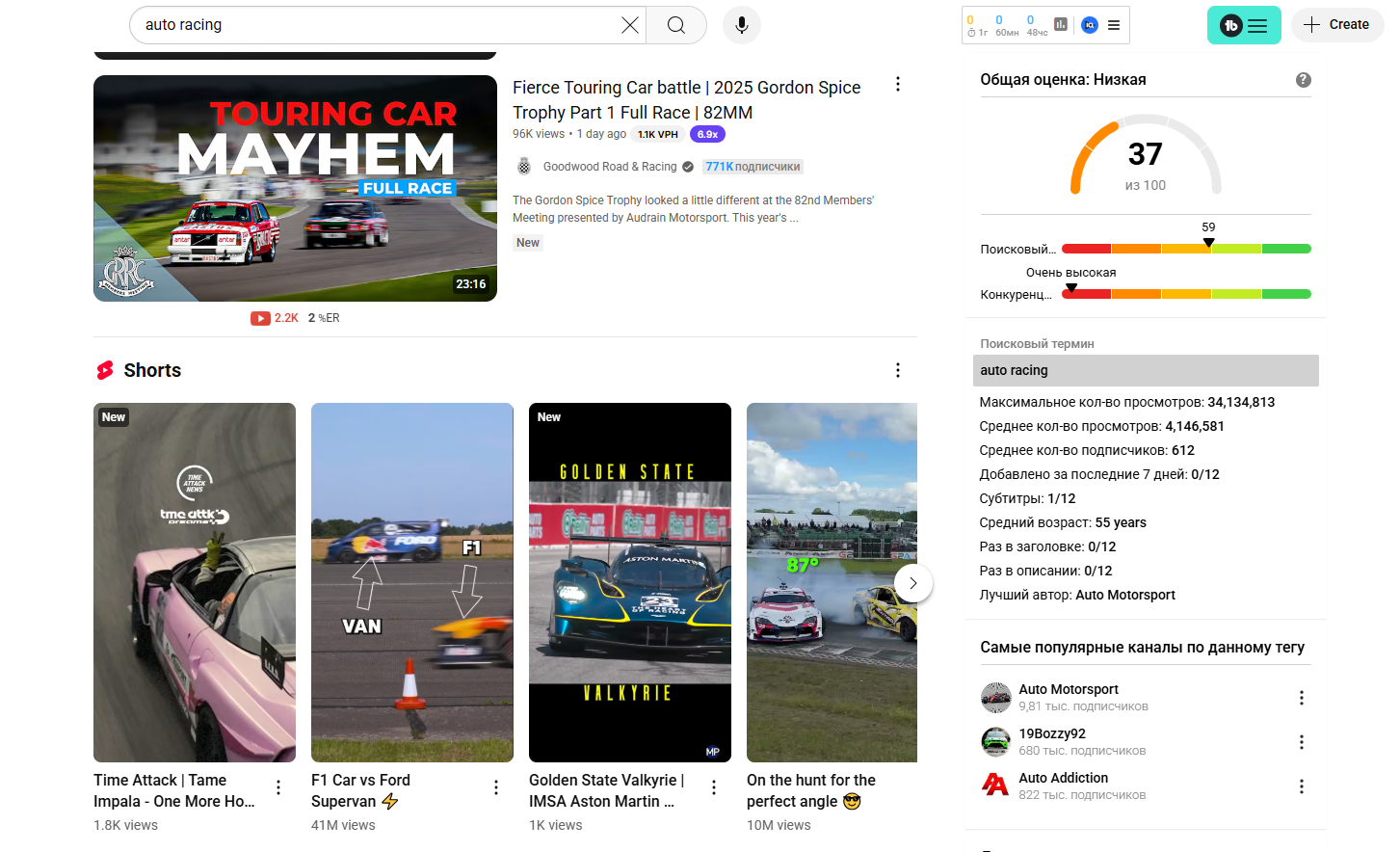Open the Golden State Valkyrie short thumbnail
The height and width of the screenshot is (852, 1400).
point(630,582)
